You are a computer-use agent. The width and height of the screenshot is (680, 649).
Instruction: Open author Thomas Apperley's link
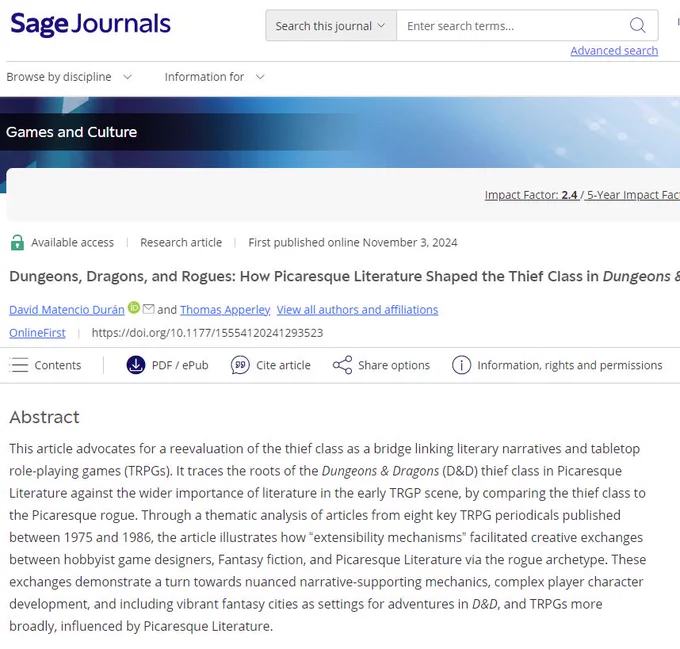tap(225, 310)
